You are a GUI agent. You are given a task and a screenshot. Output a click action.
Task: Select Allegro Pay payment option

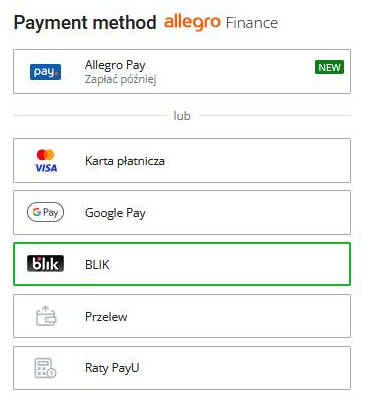[x=182, y=71]
